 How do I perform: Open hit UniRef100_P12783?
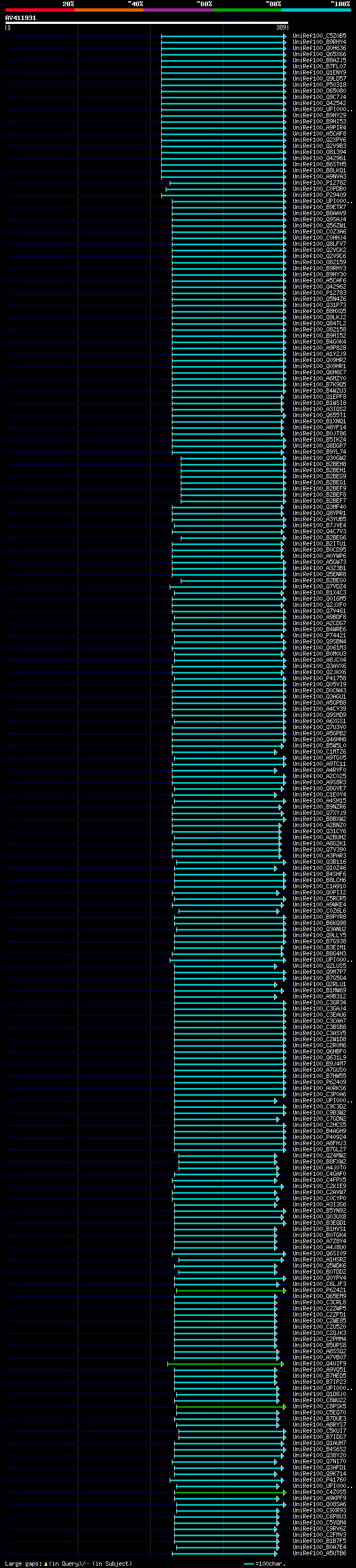point(319,293)
